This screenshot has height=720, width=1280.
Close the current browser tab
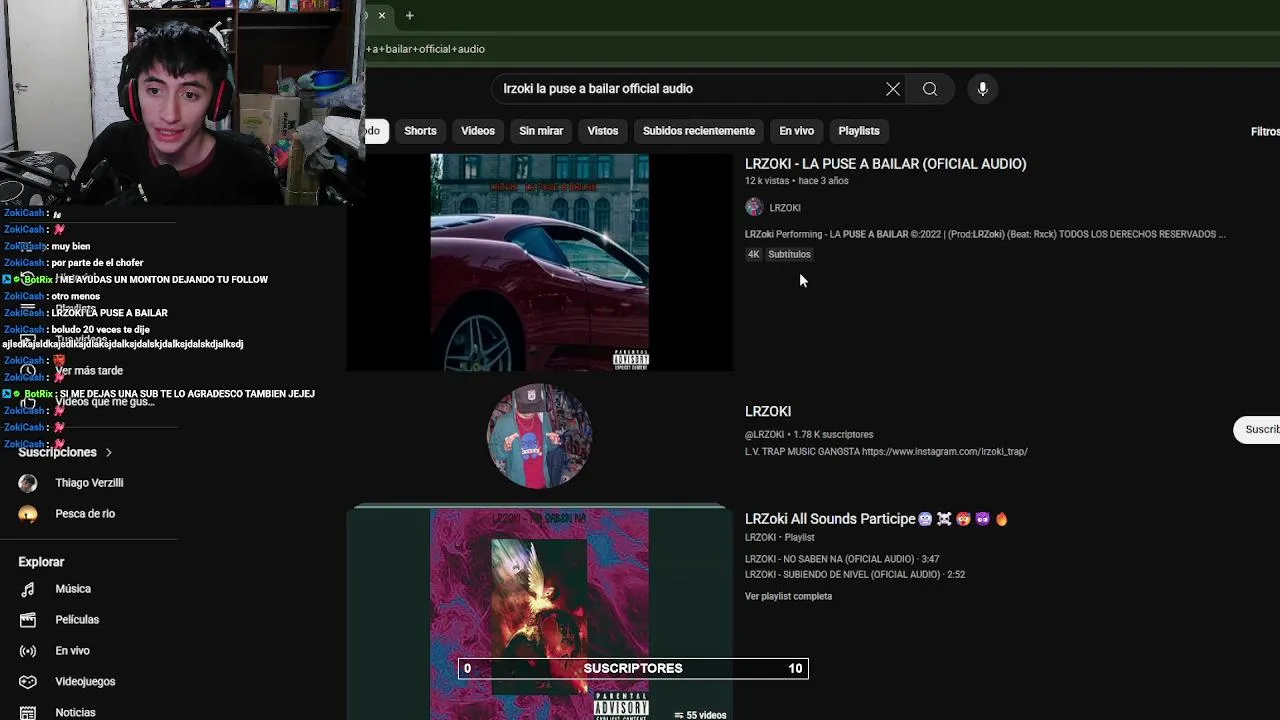381,15
